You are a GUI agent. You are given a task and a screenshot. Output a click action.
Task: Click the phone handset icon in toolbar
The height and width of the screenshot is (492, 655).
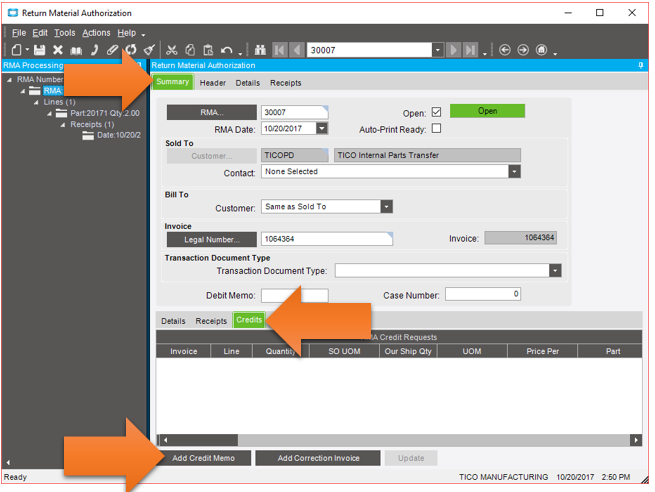click(x=95, y=50)
